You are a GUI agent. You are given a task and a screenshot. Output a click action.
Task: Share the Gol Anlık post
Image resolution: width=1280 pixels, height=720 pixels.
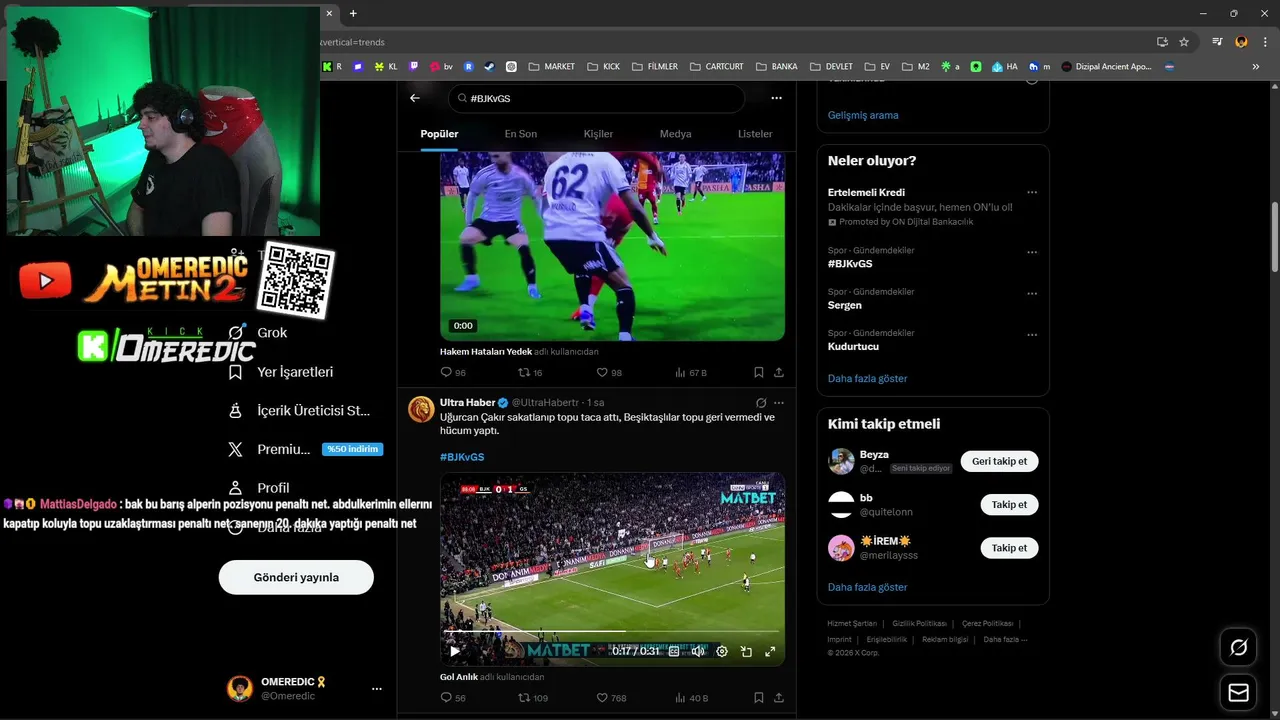pos(778,698)
